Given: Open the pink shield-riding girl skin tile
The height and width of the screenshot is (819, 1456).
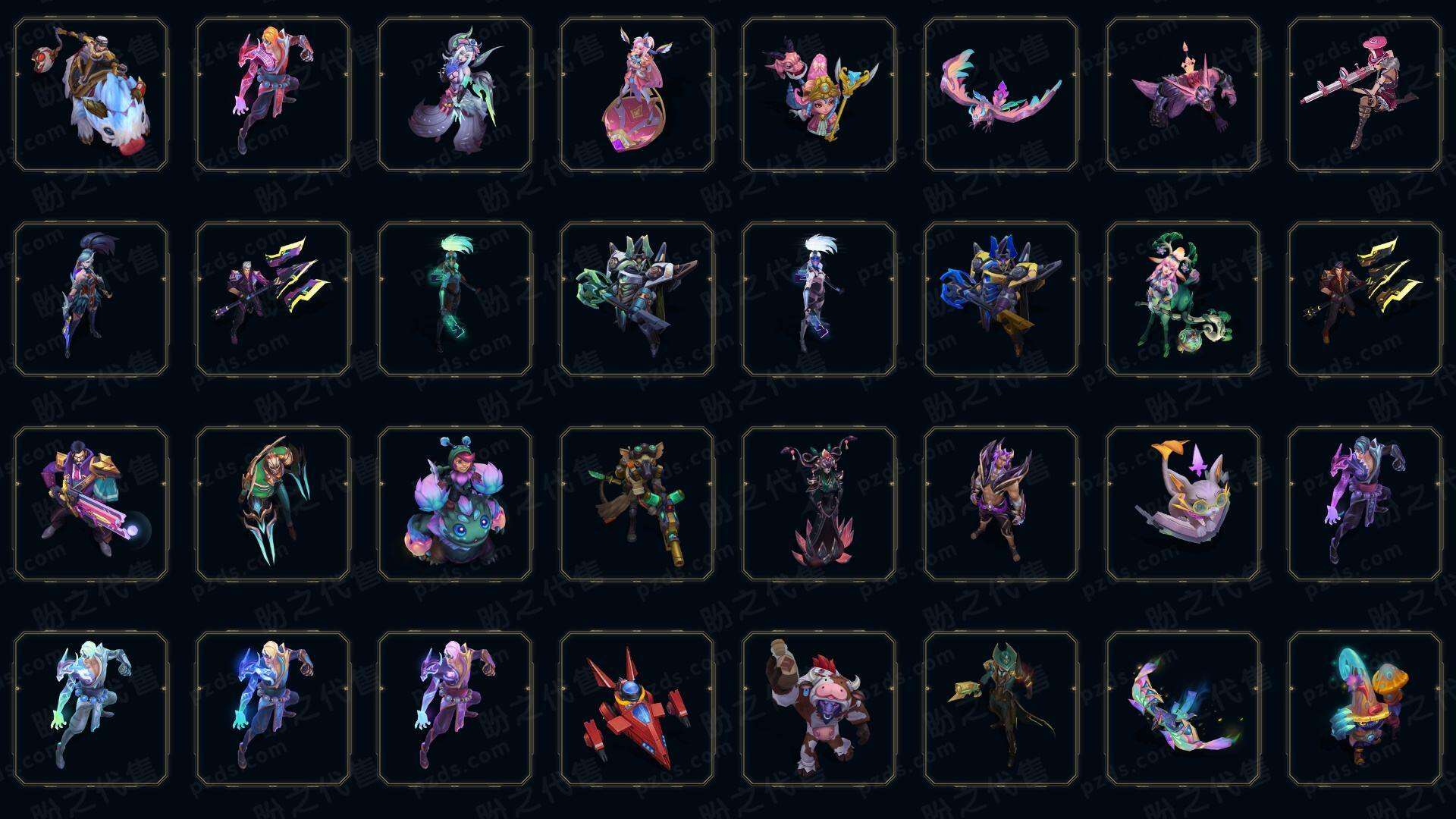Looking at the screenshot, I should [637, 95].
